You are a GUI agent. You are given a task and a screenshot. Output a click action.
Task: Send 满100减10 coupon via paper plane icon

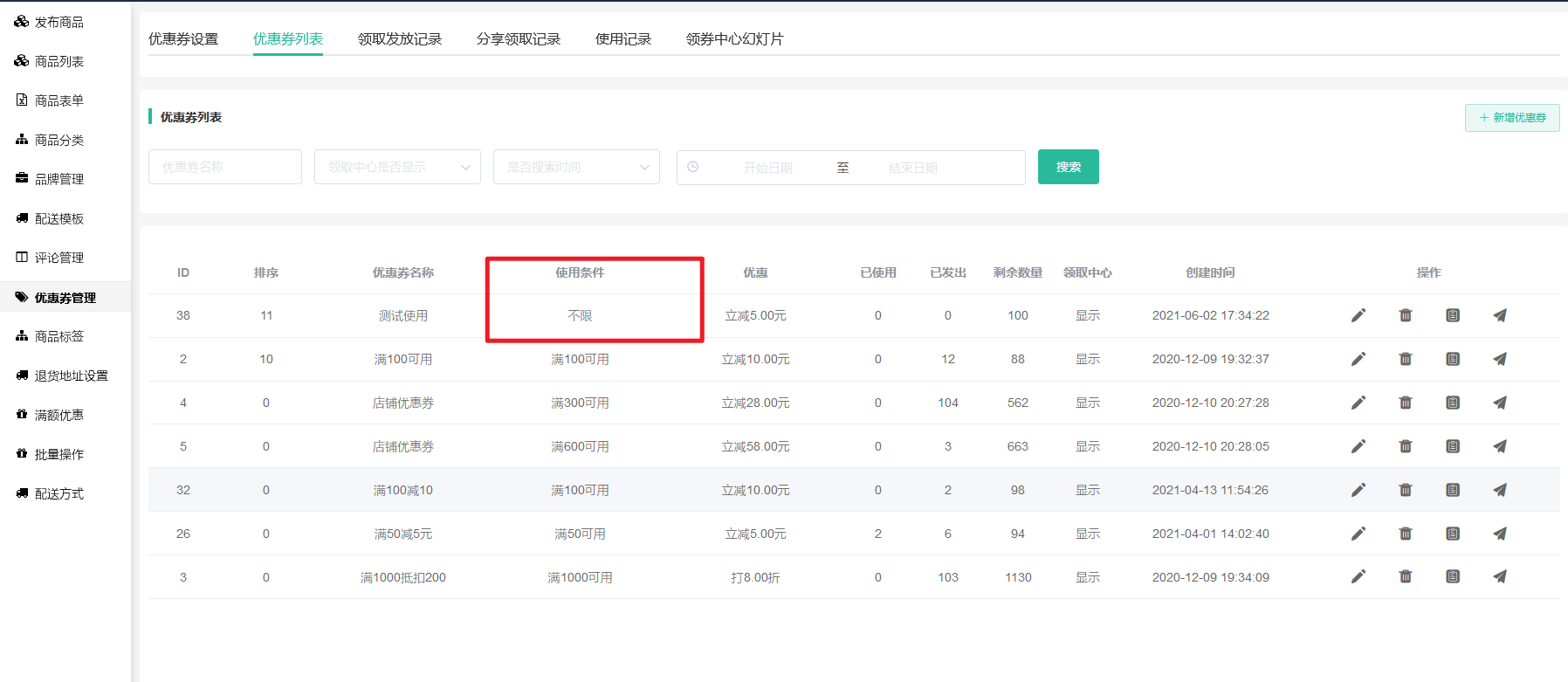pyautogui.click(x=1500, y=490)
